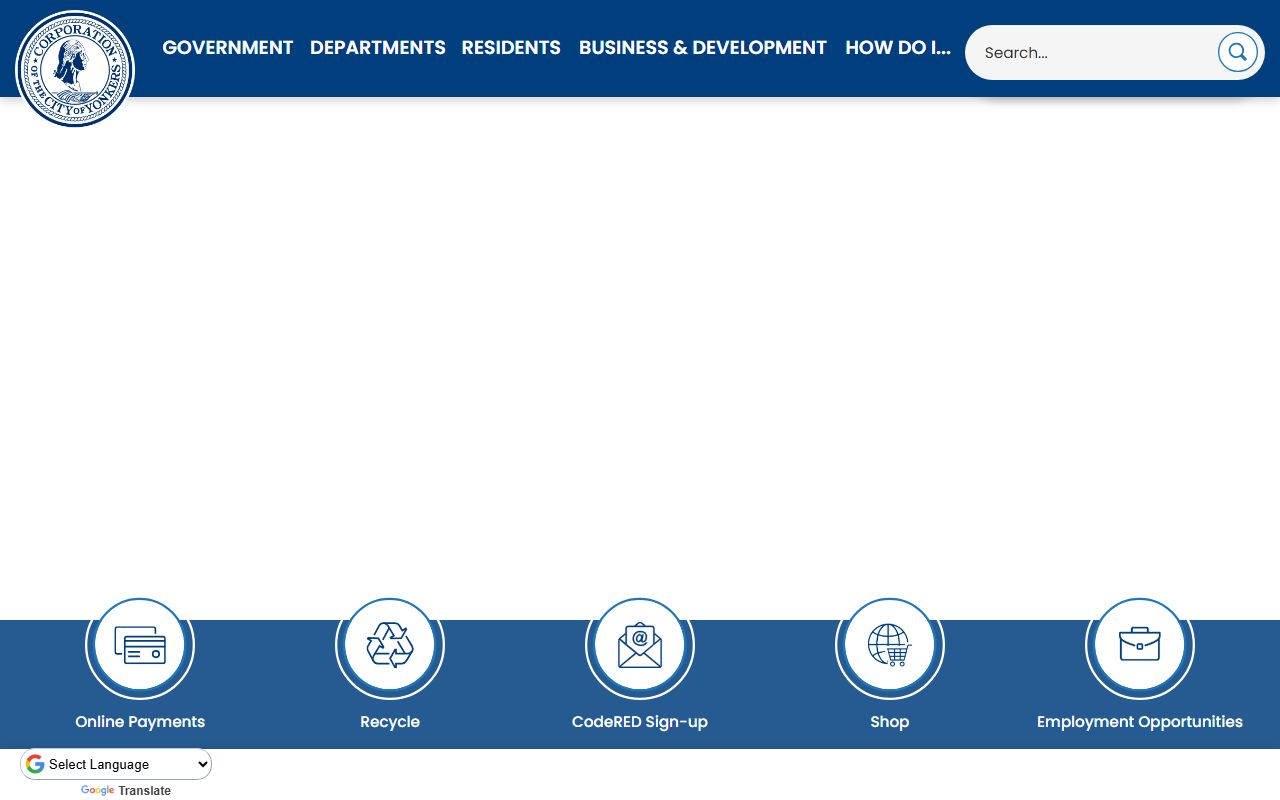The height and width of the screenshot is (800, 1280).
Task: Select the Recycle arrows icon
Action: 390,646
